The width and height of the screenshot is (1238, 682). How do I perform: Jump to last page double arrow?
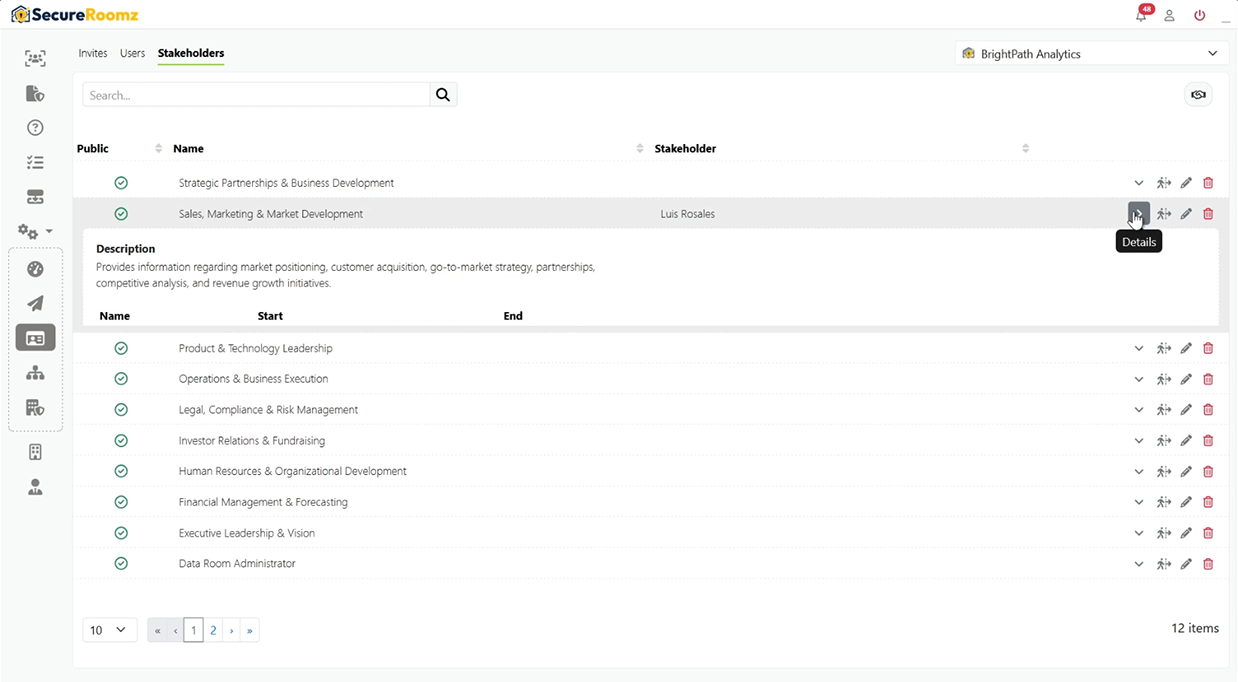pyautogui.click(x=250, y=630)
